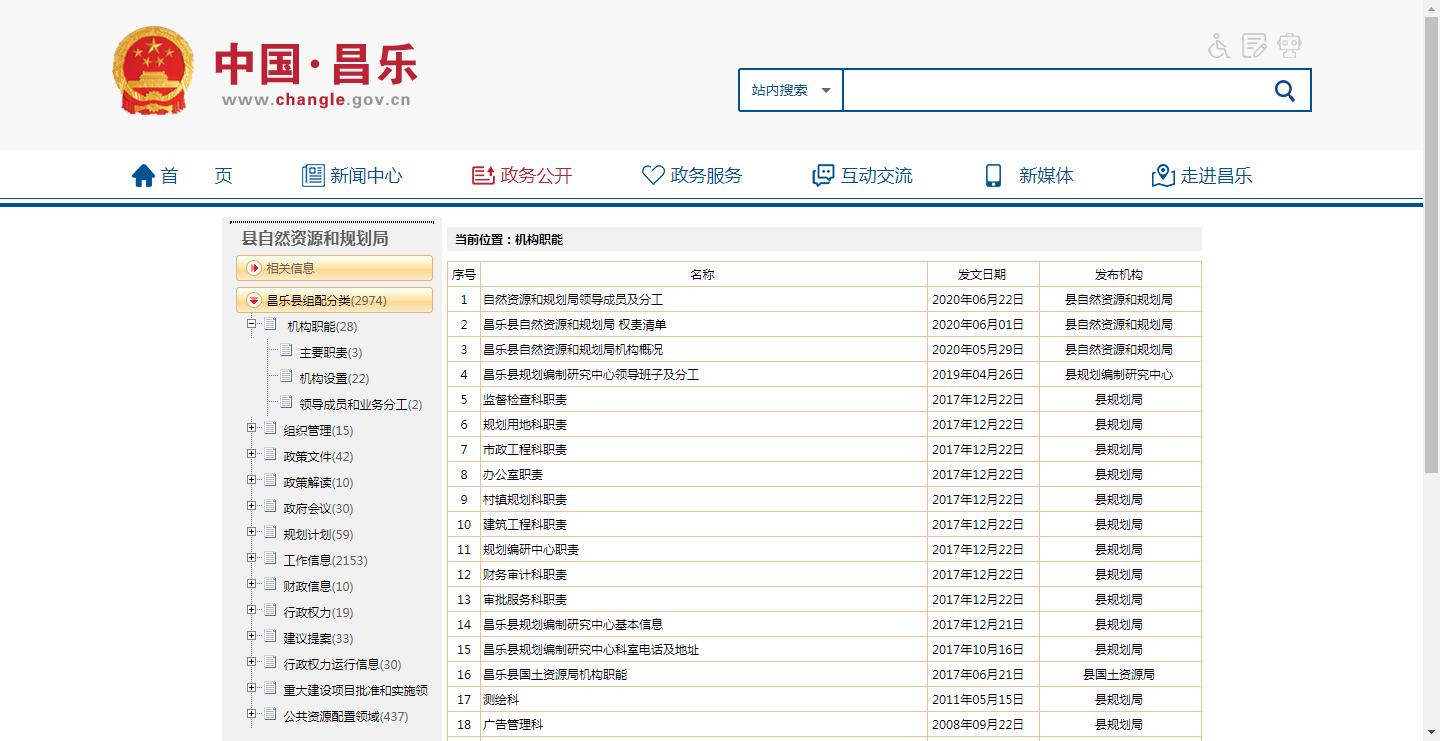Expand the 相关信息 panel header
Screen dimensions: 1440x741
[254, 268]
